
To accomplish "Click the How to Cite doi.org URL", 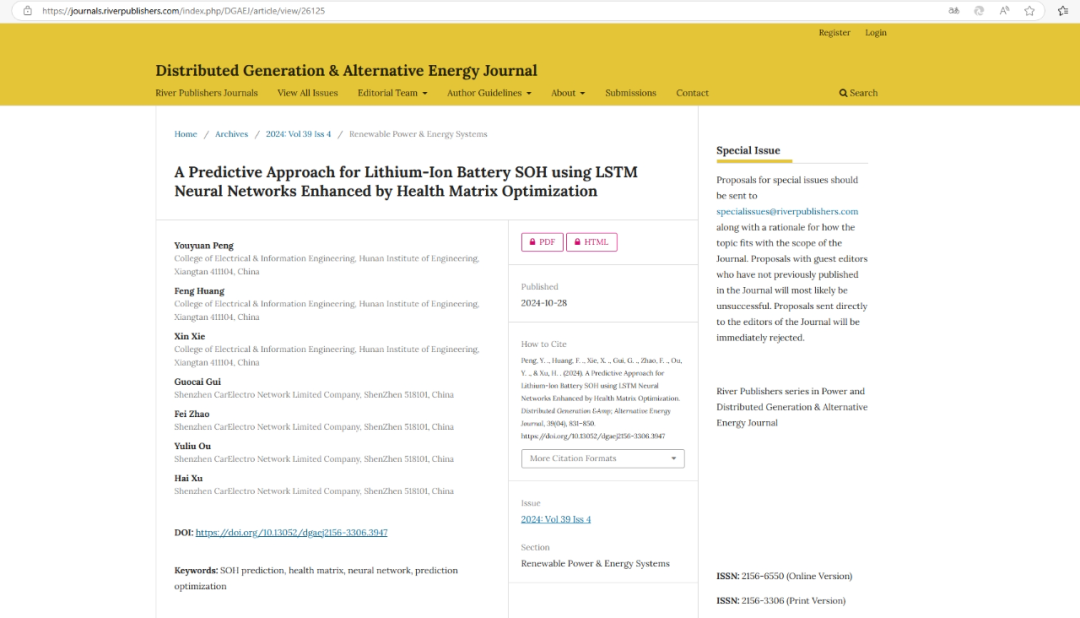I will (593, 436).
